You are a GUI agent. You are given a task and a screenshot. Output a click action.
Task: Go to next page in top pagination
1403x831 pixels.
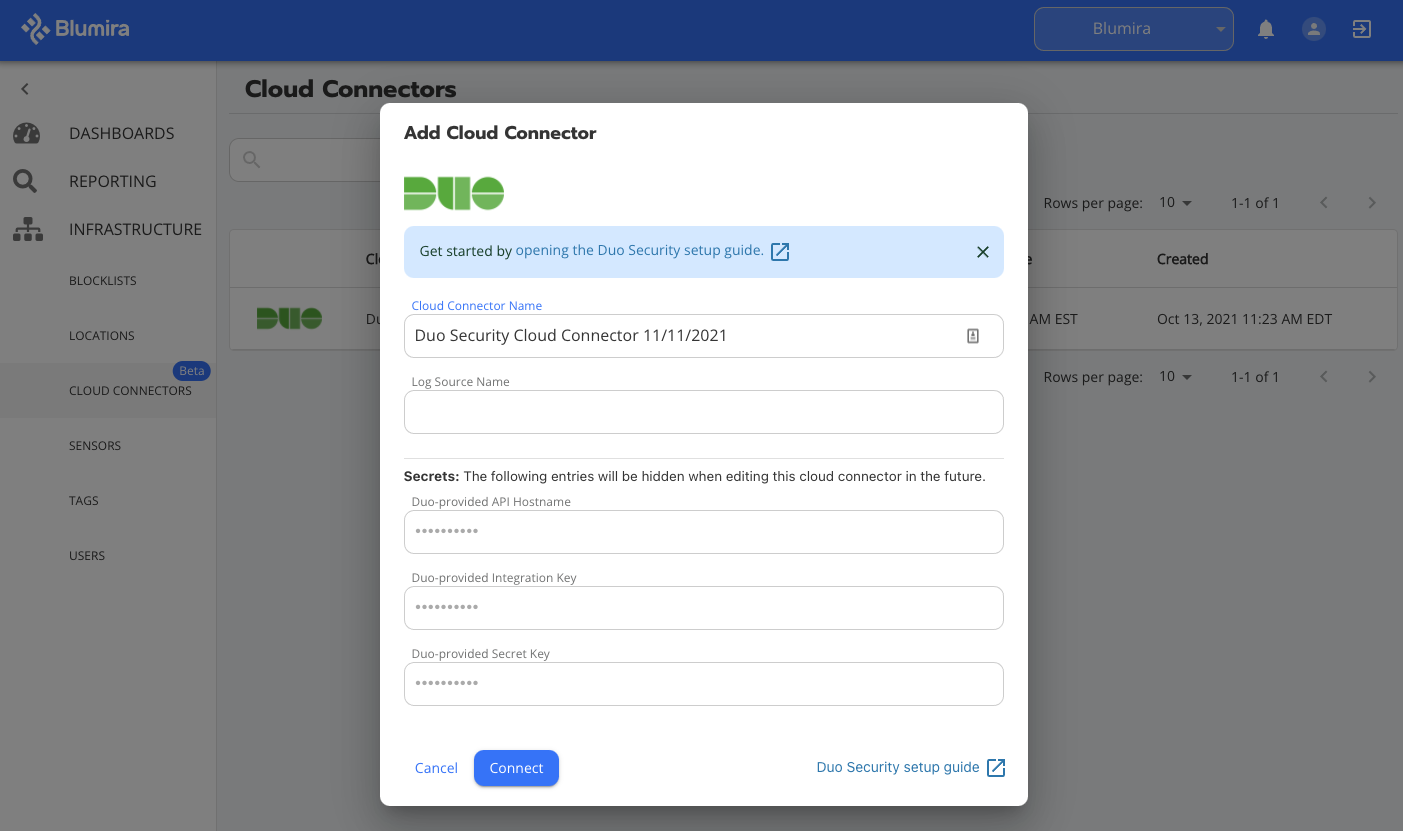tap(1372, 203)
